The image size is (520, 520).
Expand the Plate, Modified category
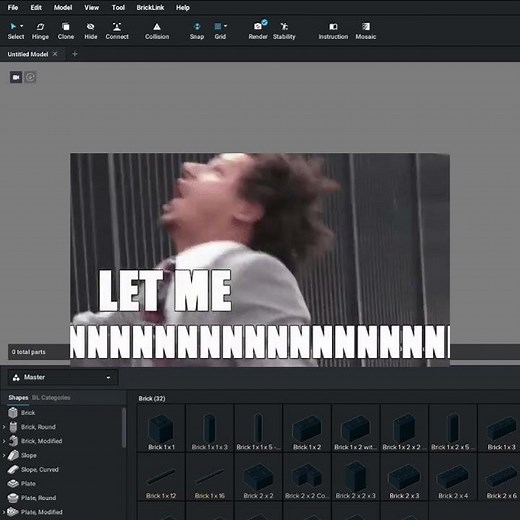pyautogui.click(x=4, y=512)
